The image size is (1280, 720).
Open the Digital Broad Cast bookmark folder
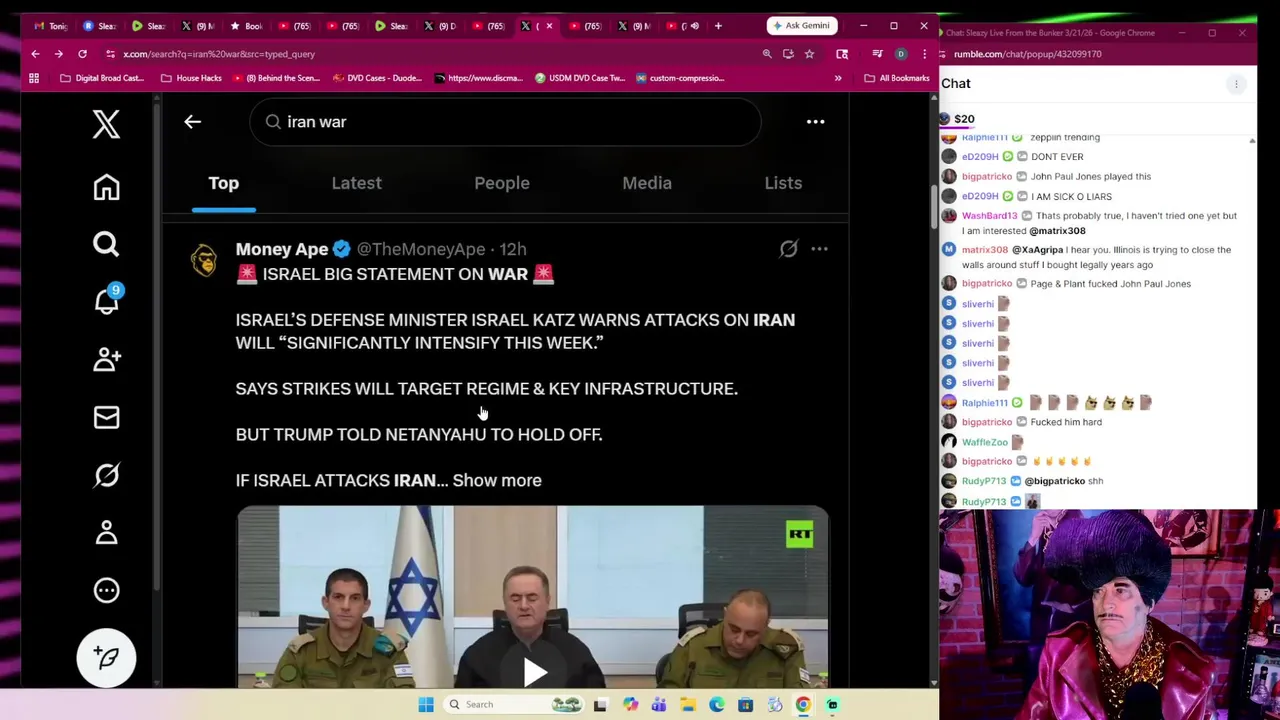point(102,78)
